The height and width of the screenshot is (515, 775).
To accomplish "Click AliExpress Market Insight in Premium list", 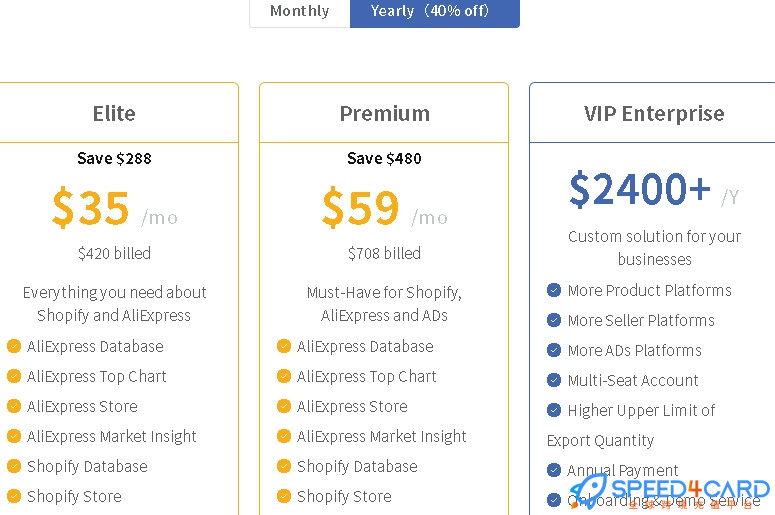I will [x=382, y=436].
